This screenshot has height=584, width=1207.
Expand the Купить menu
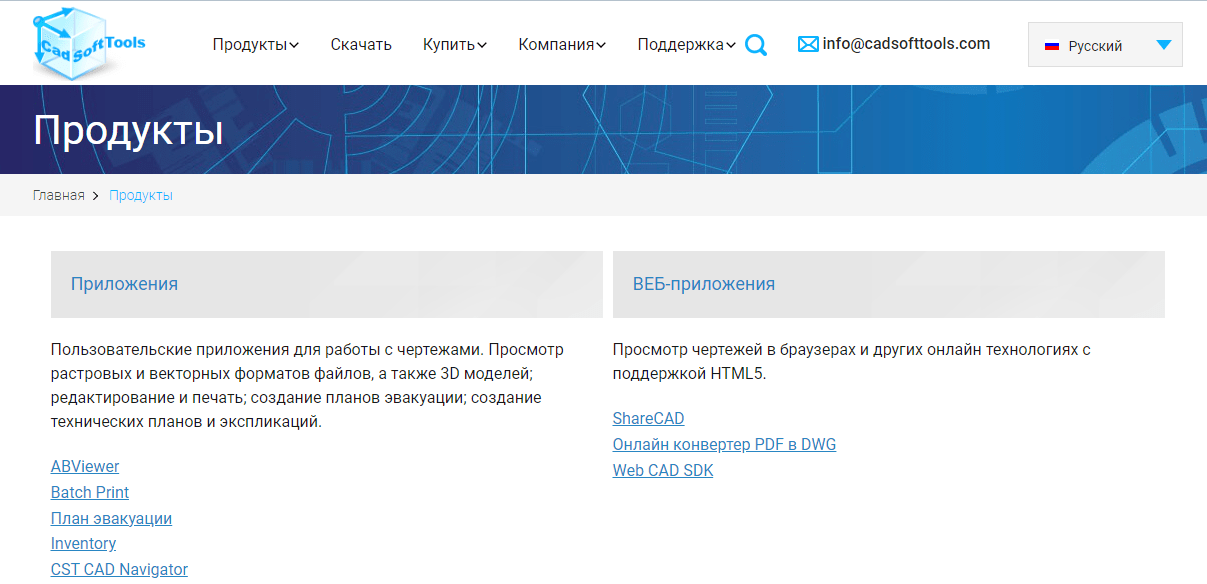pos(454,44)
